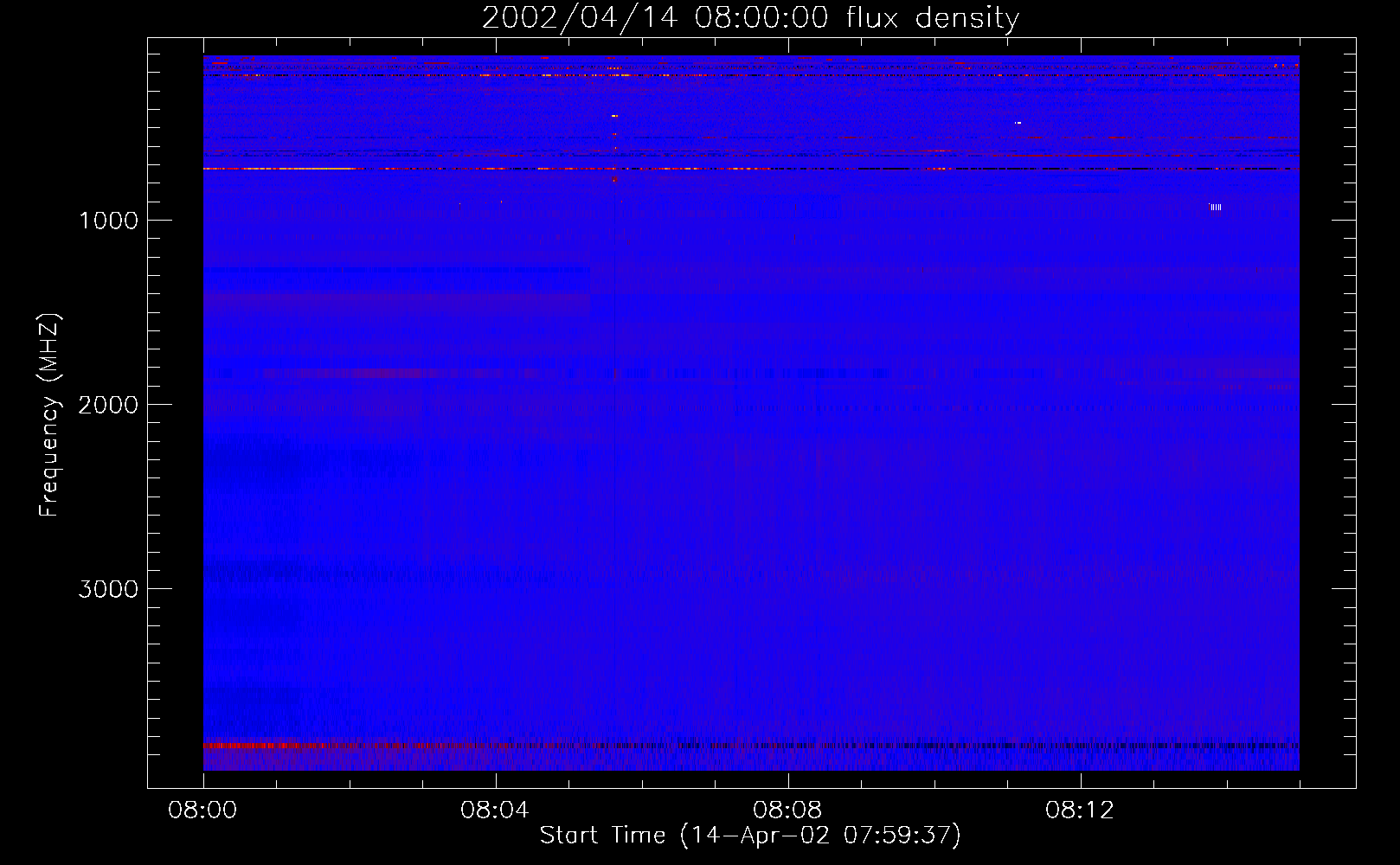Click the 08:08 time tick label
The height and width of the screenshot is (865, 1400).
click(x=787, y=811)
